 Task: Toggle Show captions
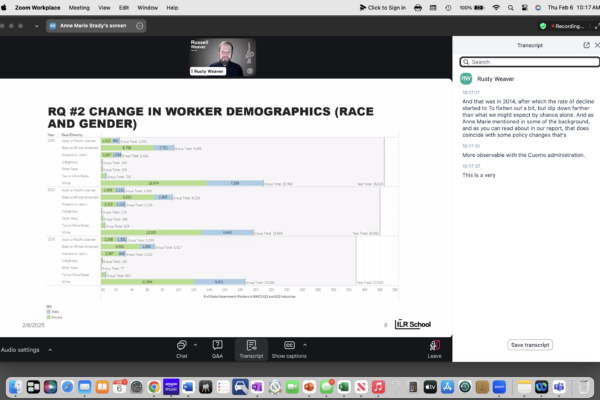[x=290, y=346]
